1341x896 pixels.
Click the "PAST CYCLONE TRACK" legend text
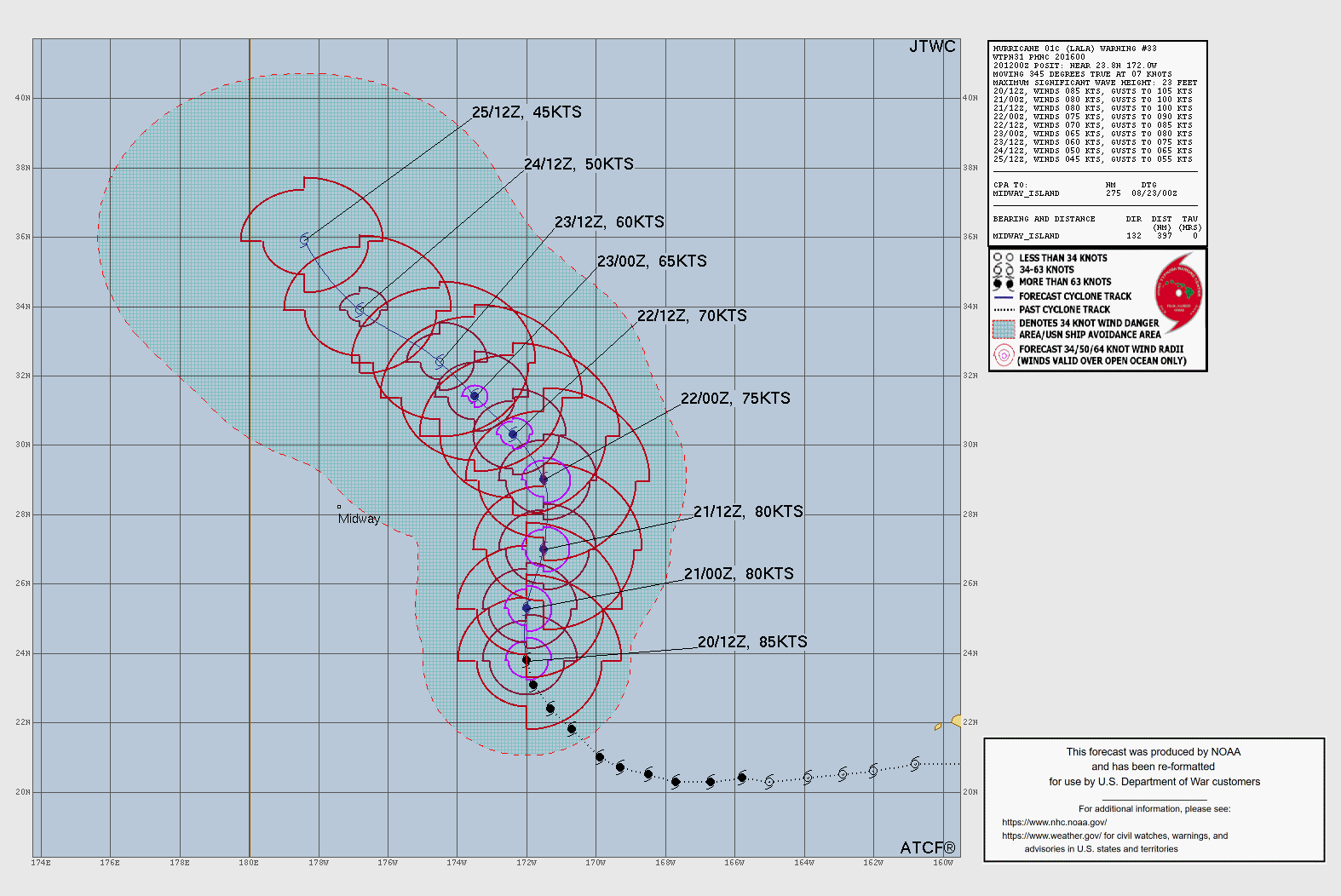pyautogui.click(x=1065, y=310)
